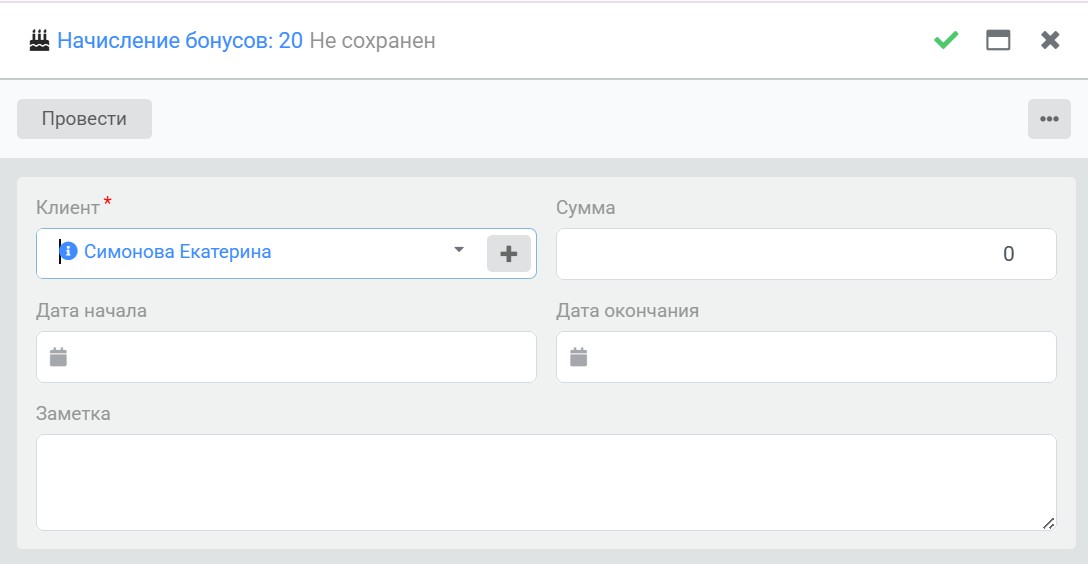Click into the Дата окончания date field
The width and height of the screenshot is (1088, 564).
click(806, 357)
